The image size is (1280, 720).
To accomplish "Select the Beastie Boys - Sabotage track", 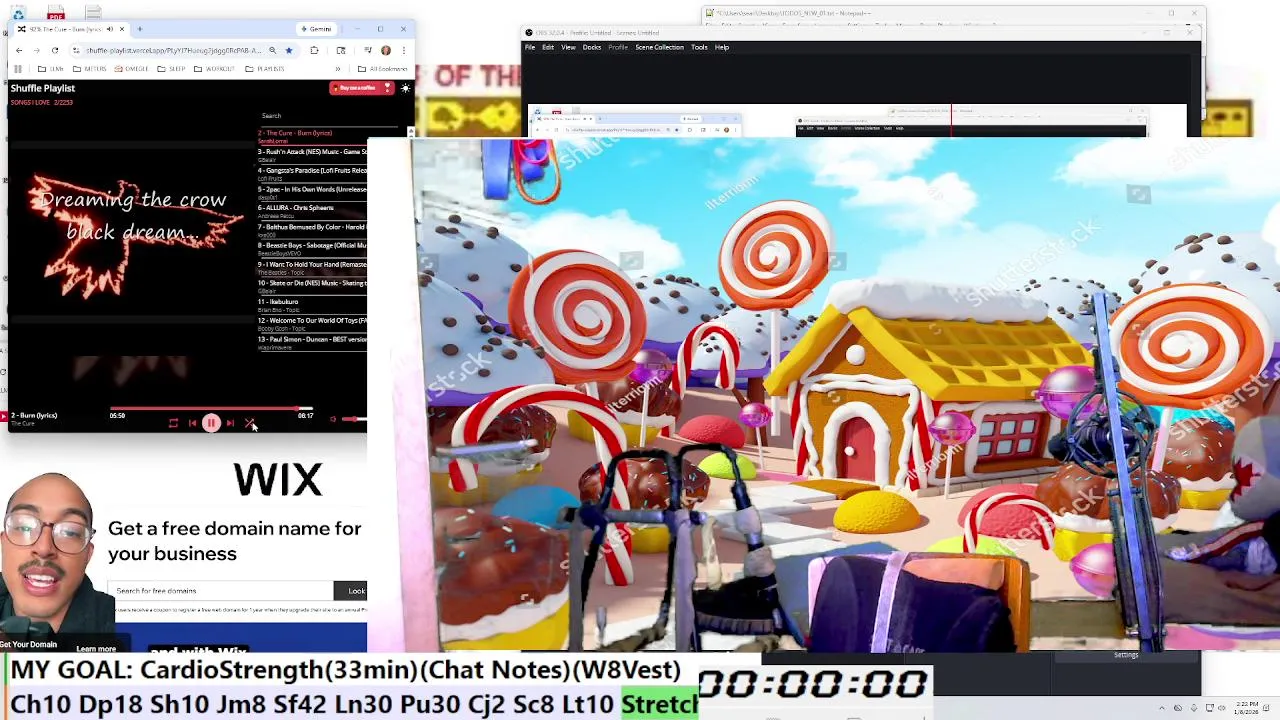I will coord(312,248).
